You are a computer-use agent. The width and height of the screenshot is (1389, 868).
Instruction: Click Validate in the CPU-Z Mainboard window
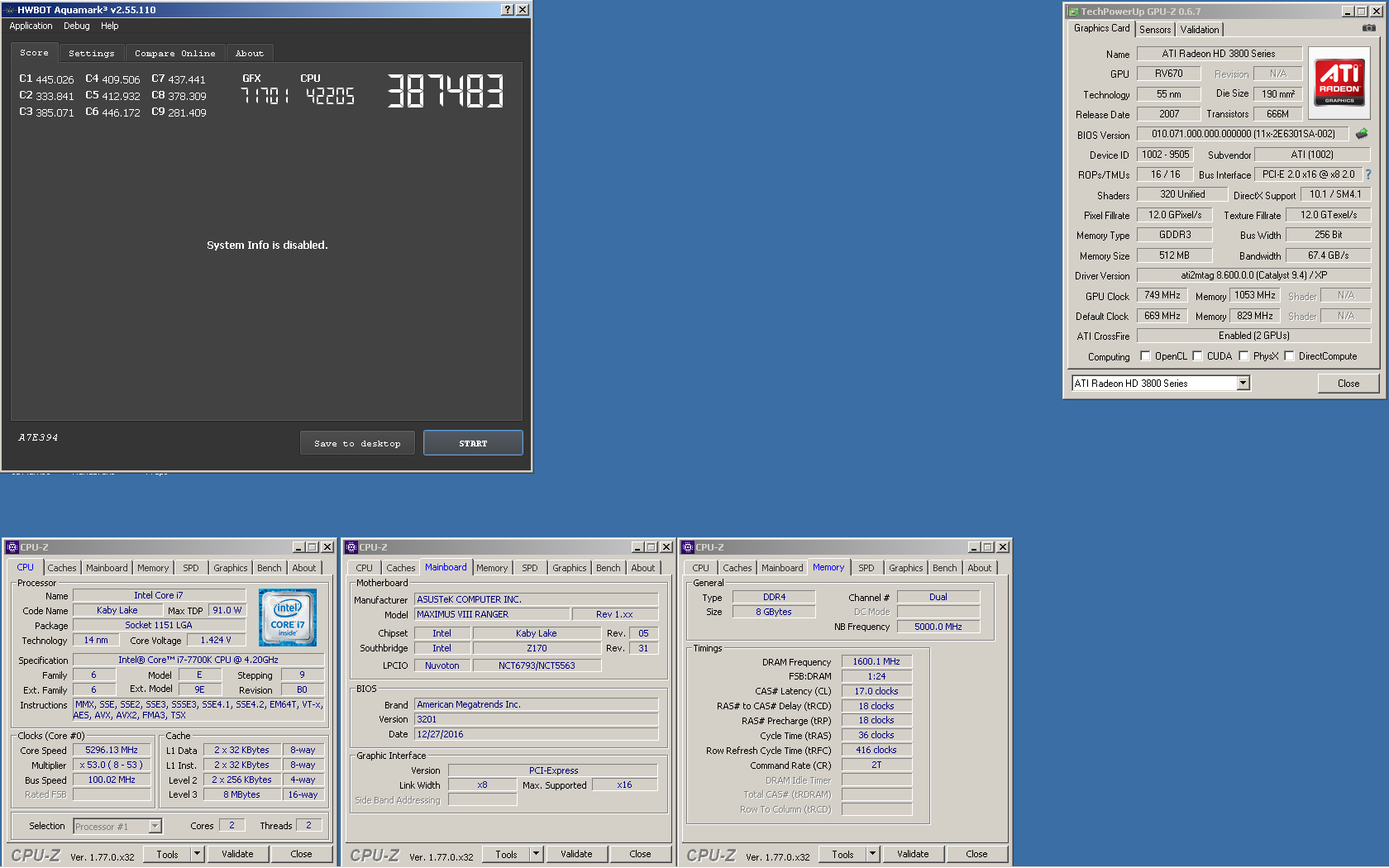576,854
